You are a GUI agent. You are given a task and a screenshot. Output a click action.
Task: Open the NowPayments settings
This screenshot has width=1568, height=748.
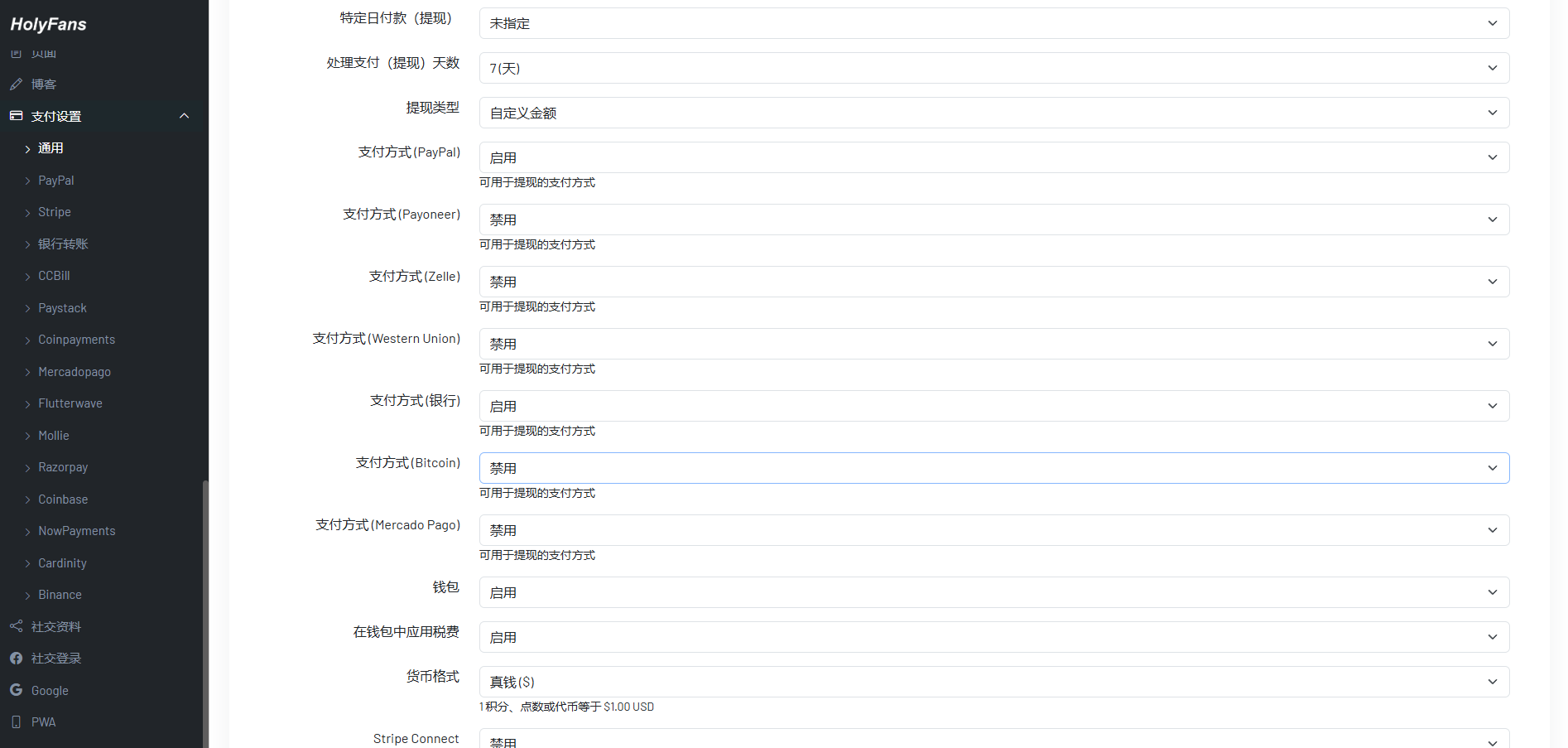(77, 530)
